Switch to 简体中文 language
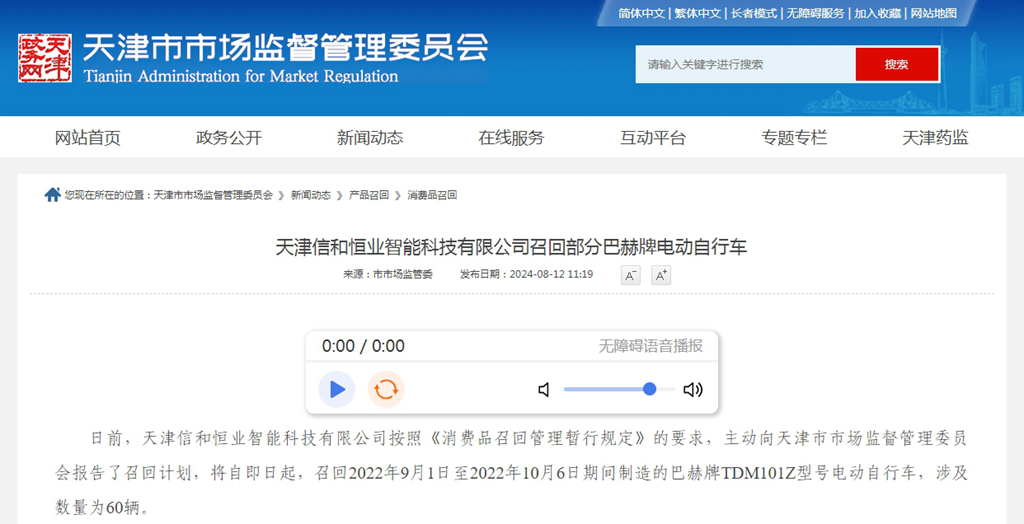This screenshot has width=1024, height=524. [x=641, y=13]
